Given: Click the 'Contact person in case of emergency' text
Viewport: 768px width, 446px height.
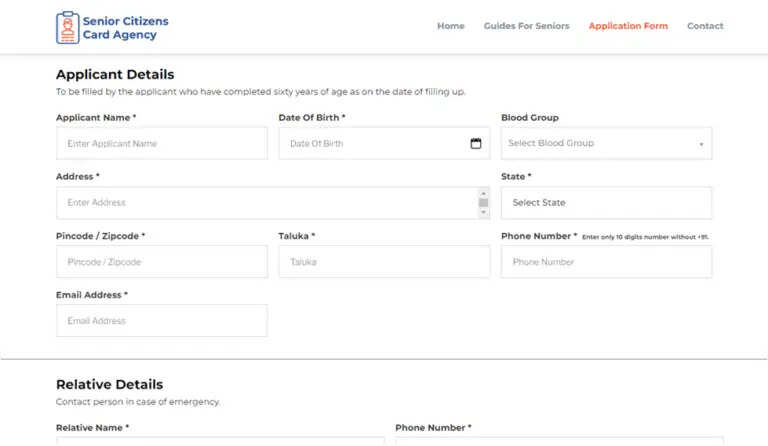Looking at the screenshot, I should coord(138,402).
